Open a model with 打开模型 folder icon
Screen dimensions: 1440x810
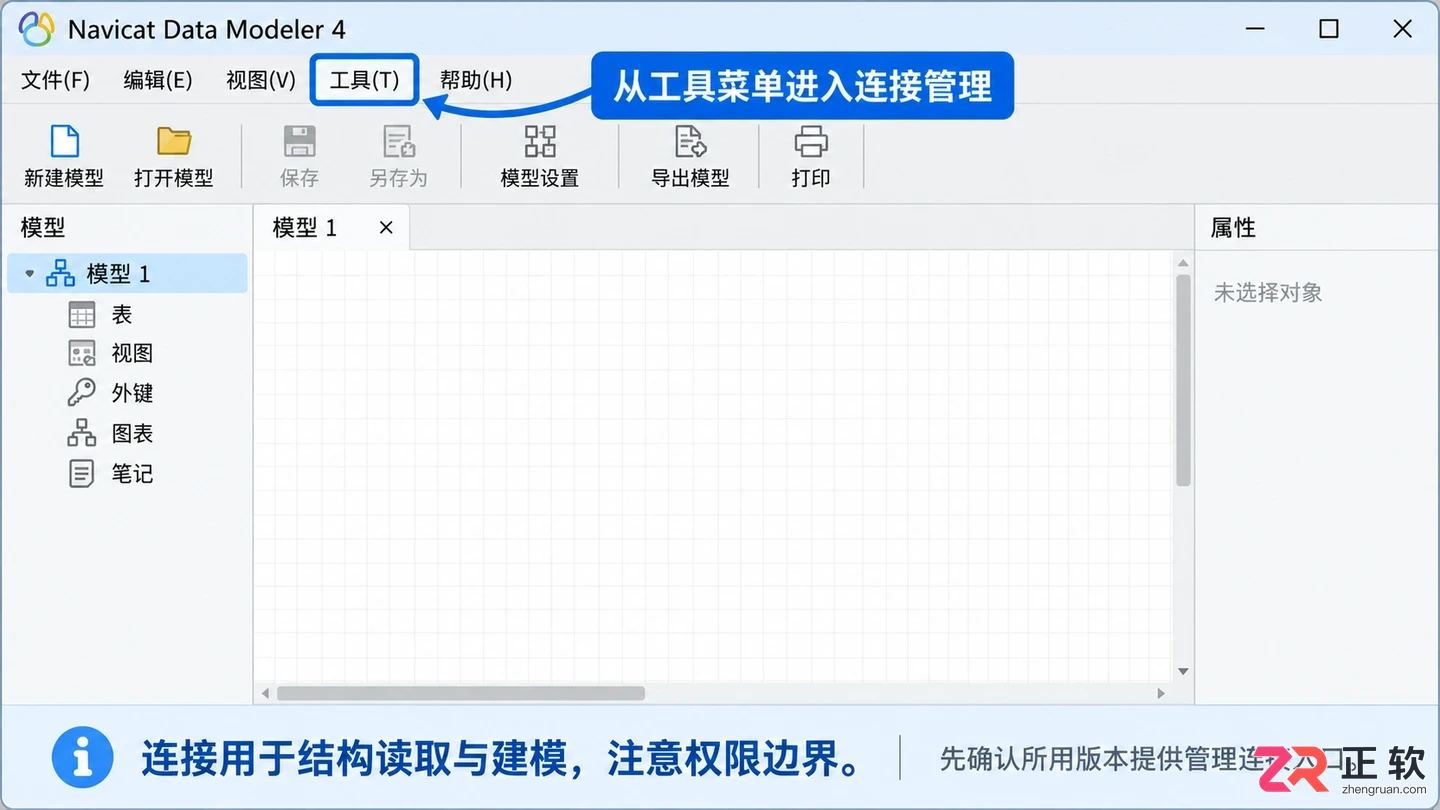pos(174,141)
